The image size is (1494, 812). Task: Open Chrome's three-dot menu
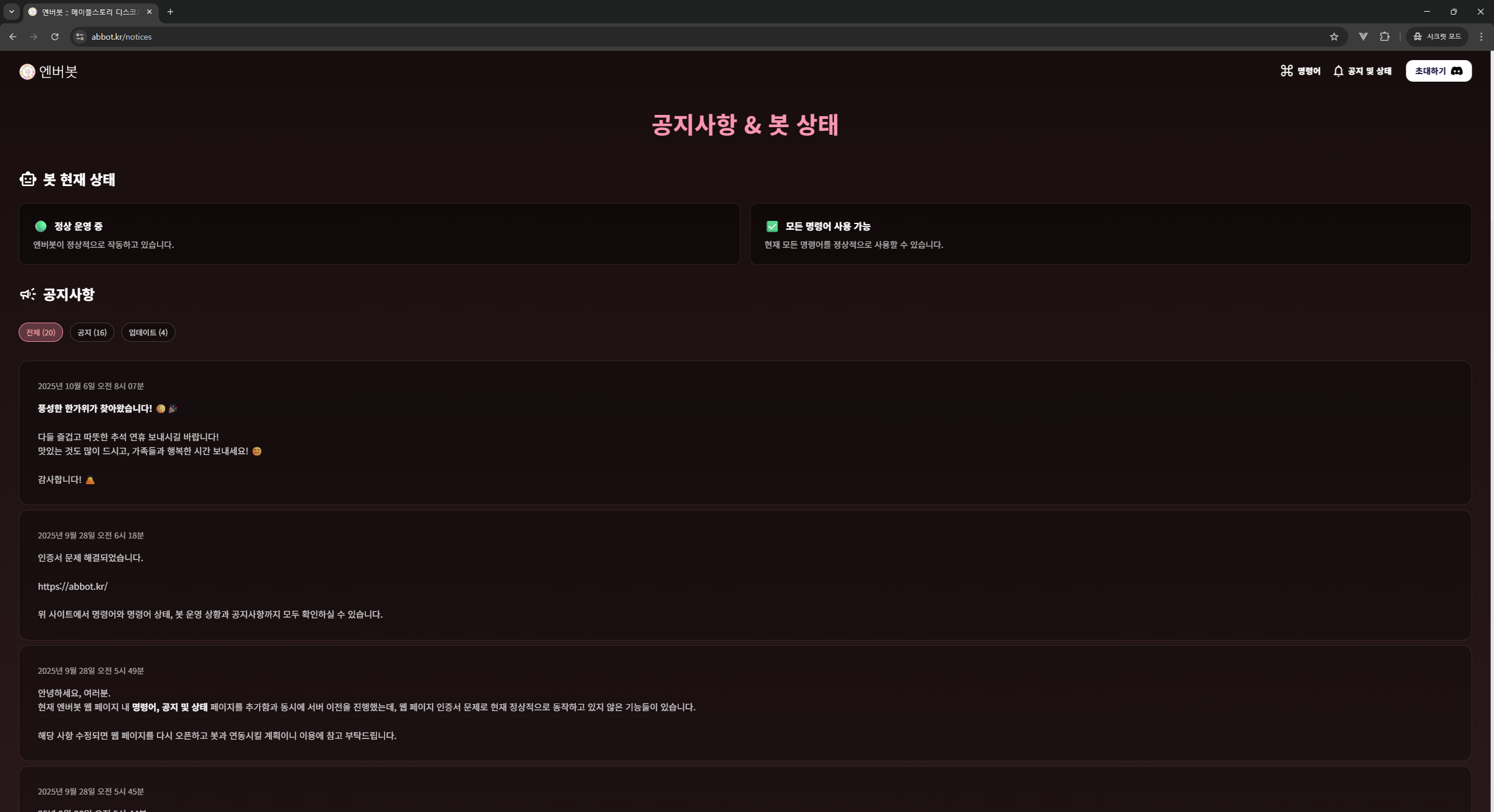[1481, 37]
